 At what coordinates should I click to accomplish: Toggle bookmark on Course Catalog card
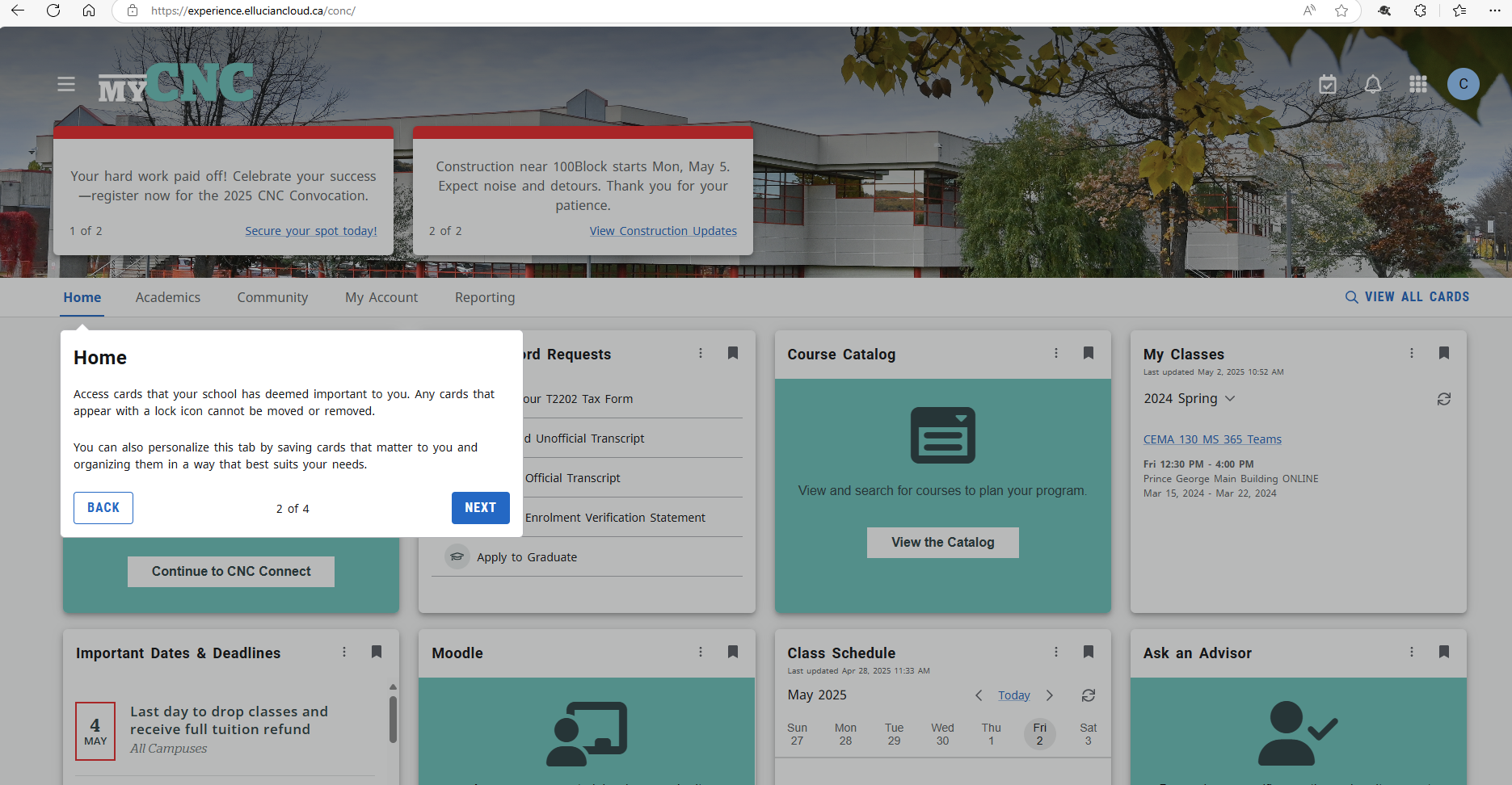(1088, 353)
